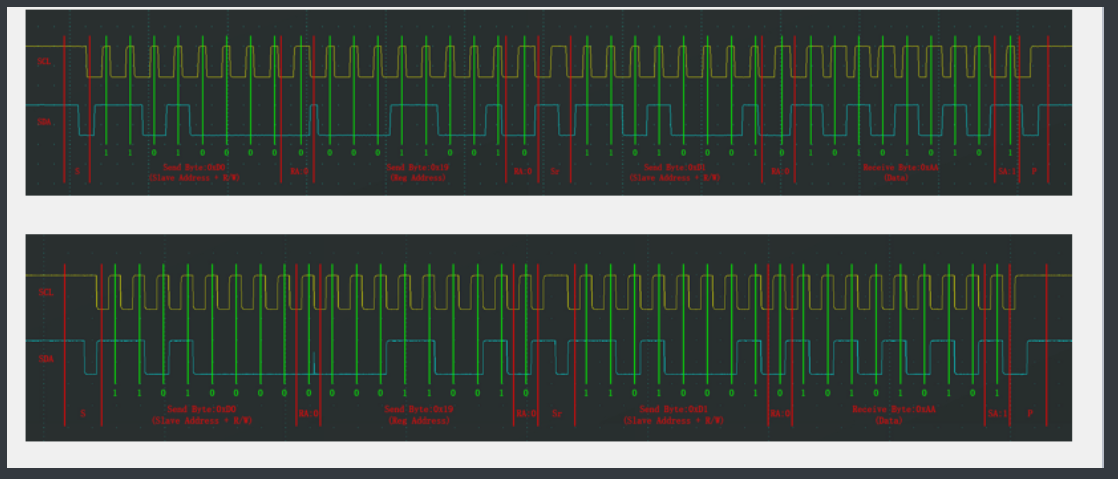This screenshot has width=1118, height=479.
Task: Click 'RA:0' after 0x19 in upper waveform
Action: [523, 171]
